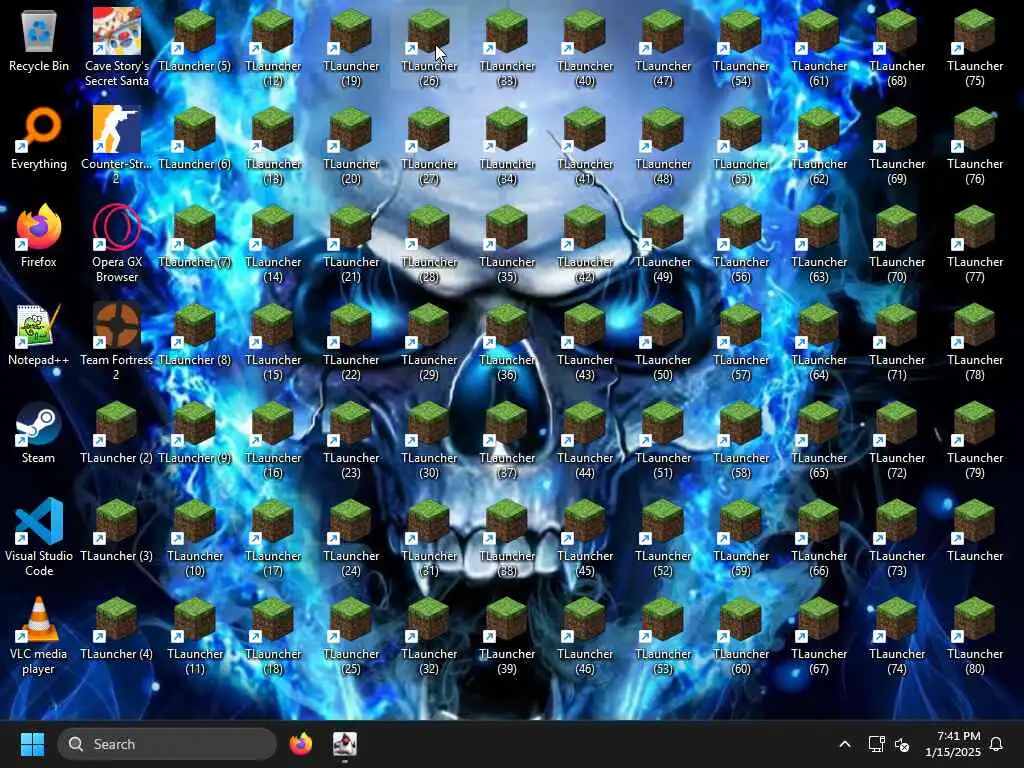Select the TLauncher (80) shortcut

click(x=975, y=635)
